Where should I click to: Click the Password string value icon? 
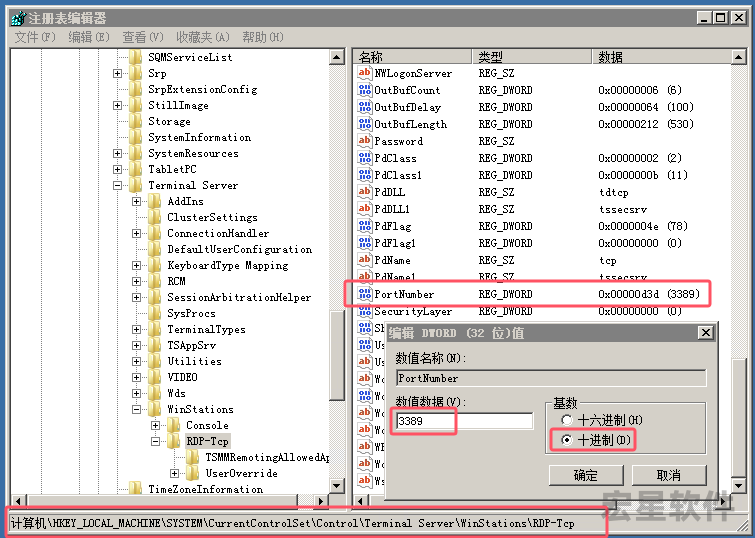(364, 141)
